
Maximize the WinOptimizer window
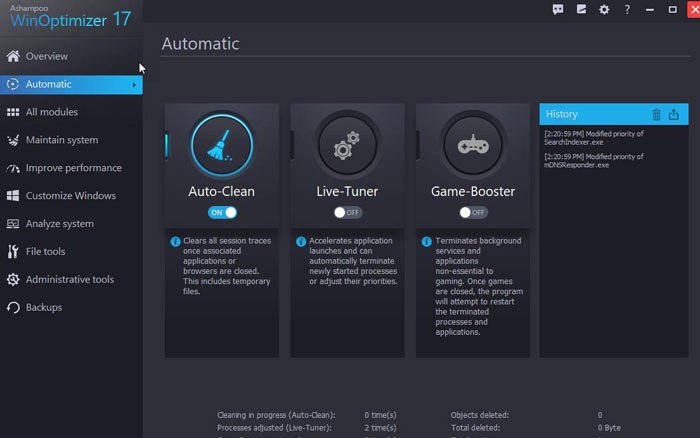pyautogui.click(x=672, y=9)
